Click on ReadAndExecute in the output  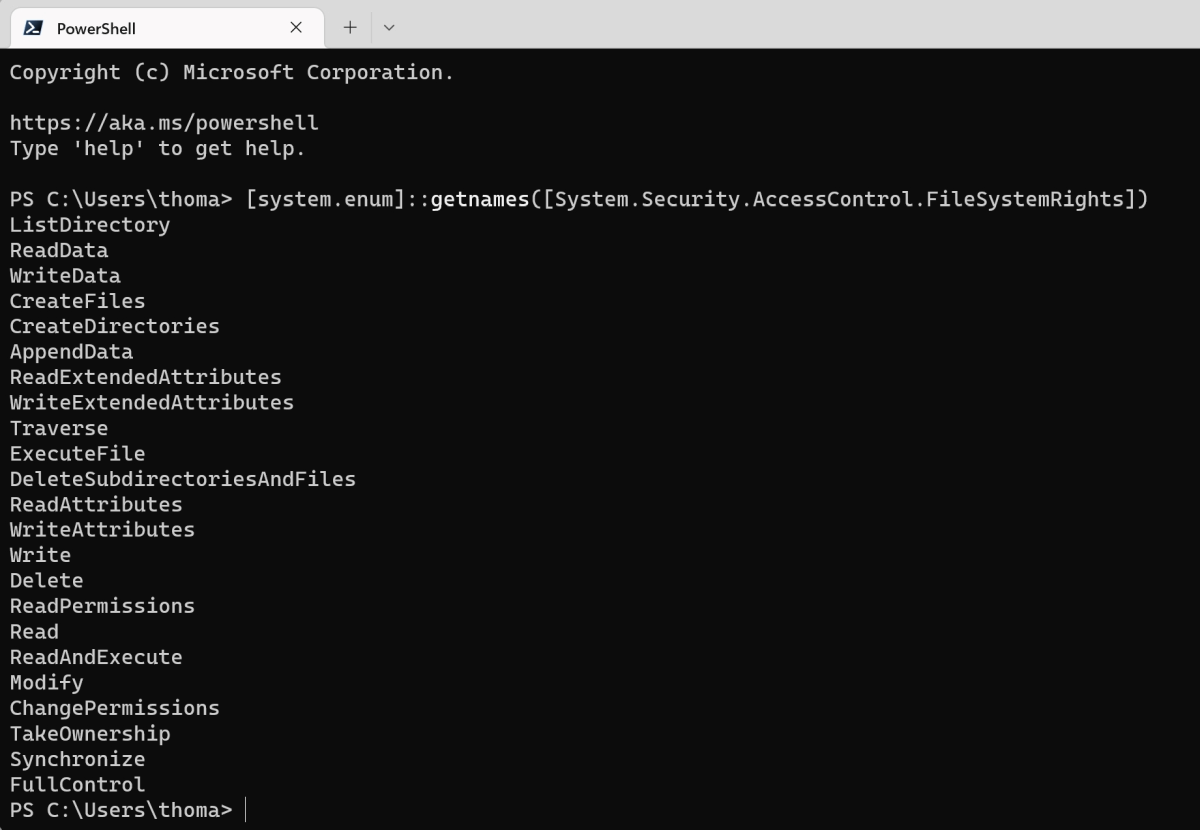coord(96,657)
